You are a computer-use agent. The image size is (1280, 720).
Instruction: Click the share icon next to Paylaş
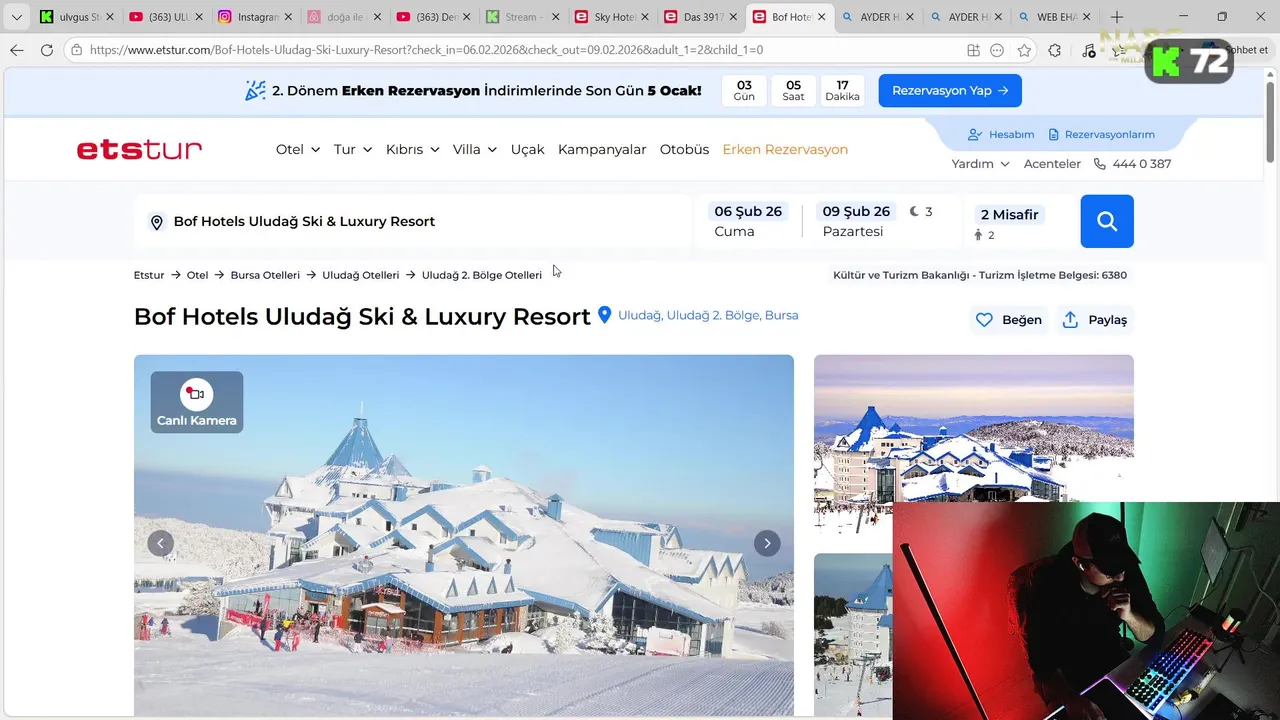[x=1070, y=320]
